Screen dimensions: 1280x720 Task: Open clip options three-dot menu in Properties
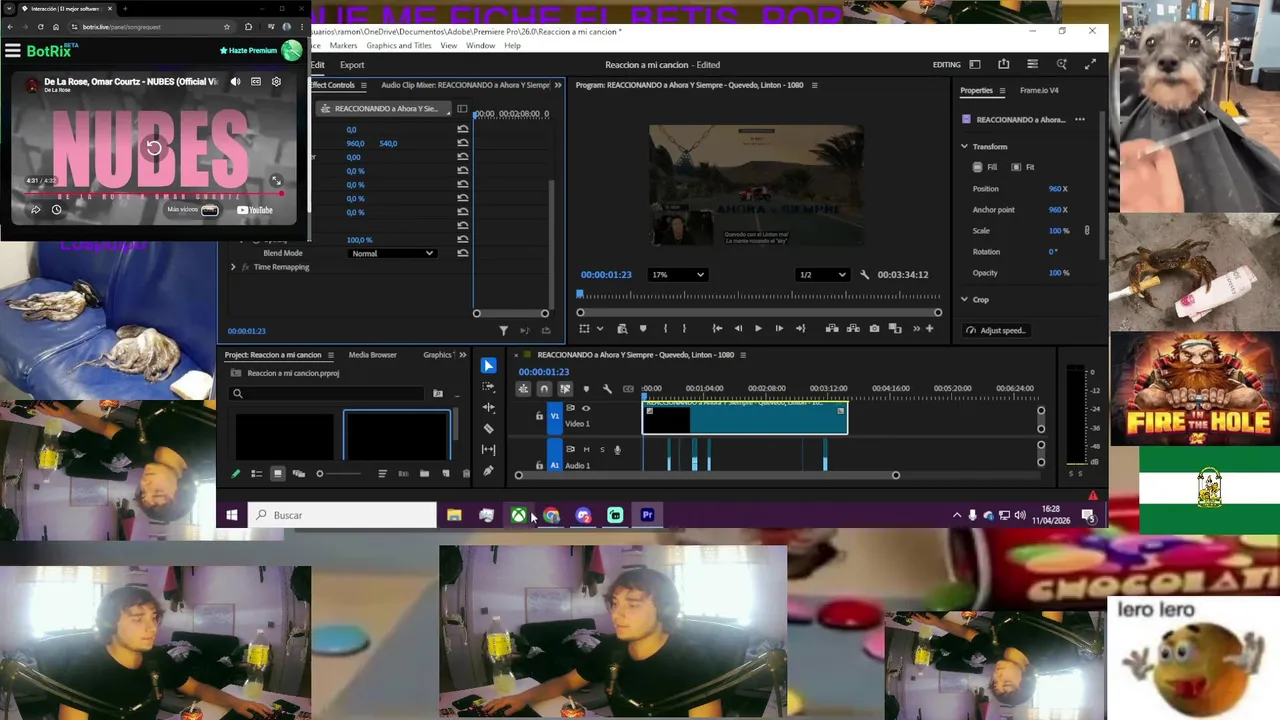(1080, 120)
